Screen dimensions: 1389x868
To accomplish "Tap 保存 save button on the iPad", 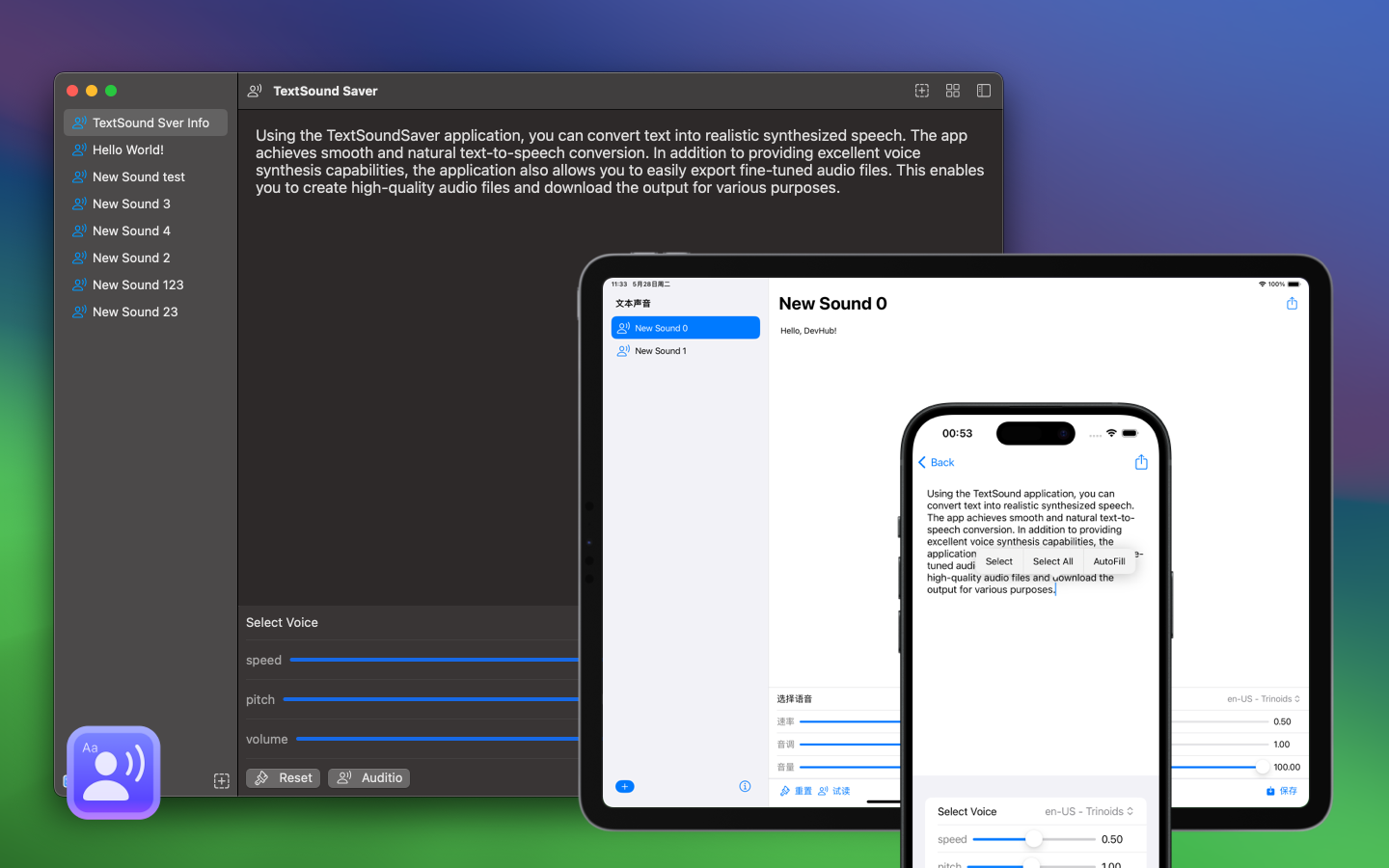I will pos(1282,791).
